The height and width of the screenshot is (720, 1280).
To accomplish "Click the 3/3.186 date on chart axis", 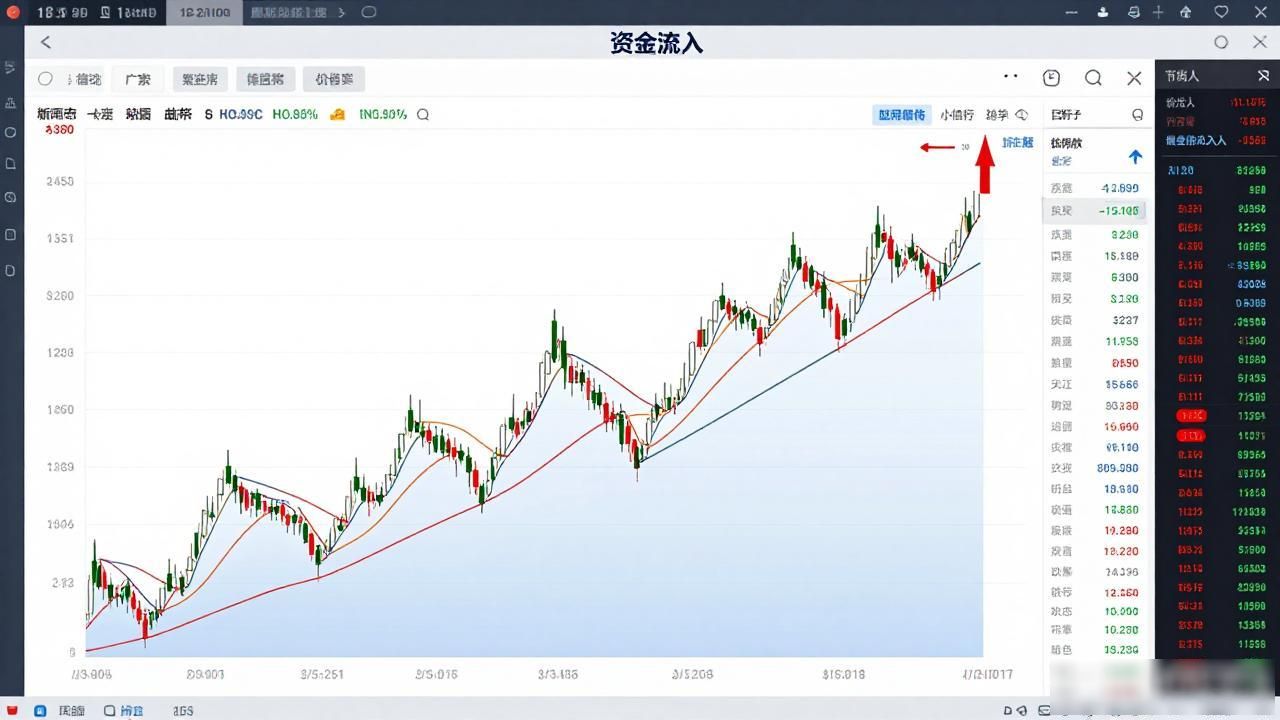I will point(557,674).
